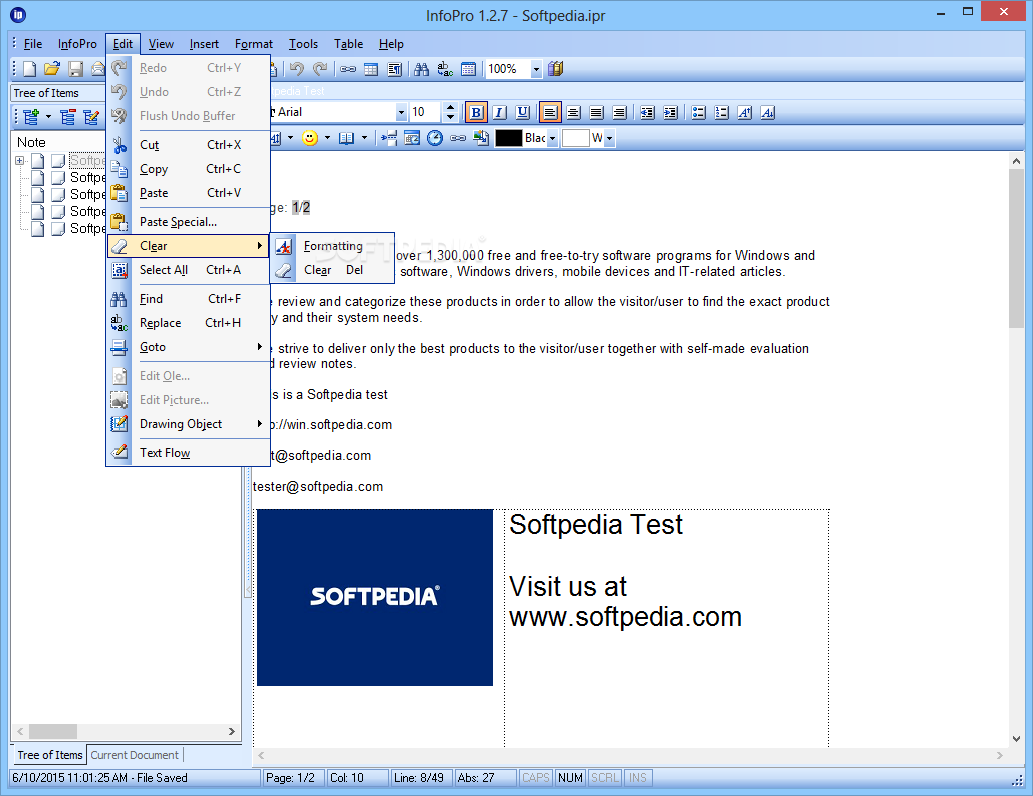
Task: Click the white background color swatch
Action: [575, 138]
